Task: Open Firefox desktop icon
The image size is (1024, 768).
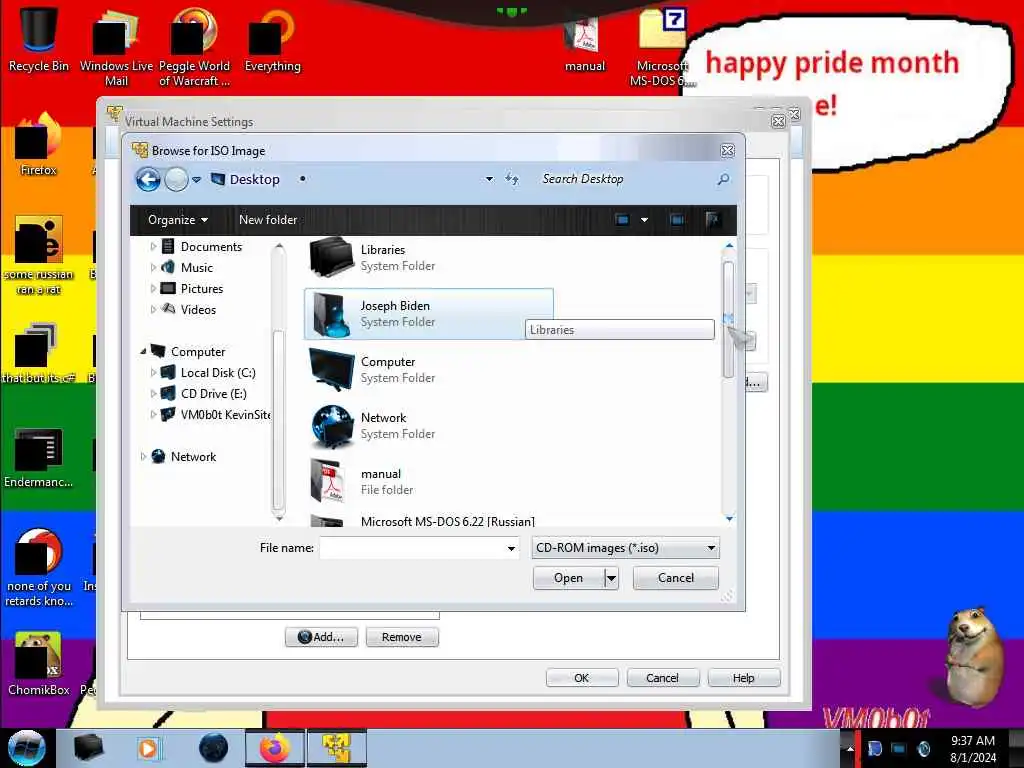Action: 39,144
